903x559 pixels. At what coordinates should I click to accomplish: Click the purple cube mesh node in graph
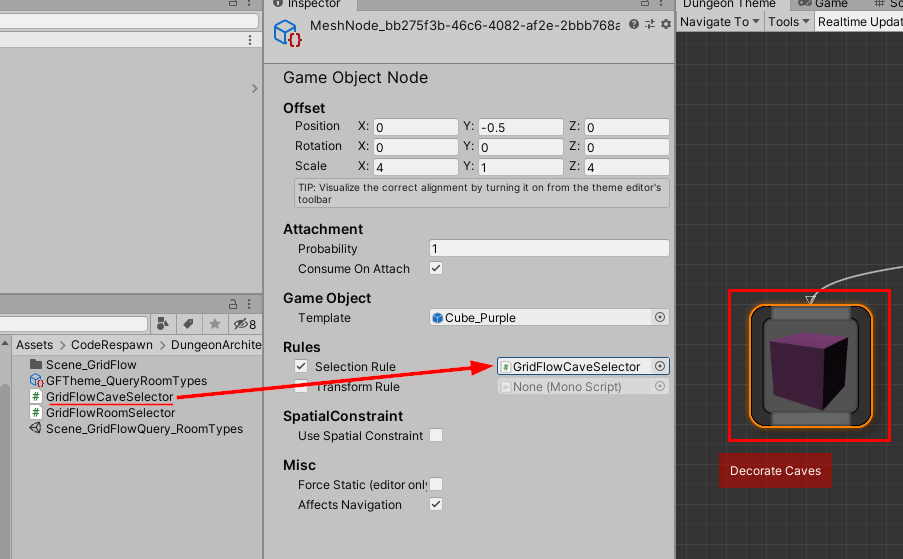(811, 366)
